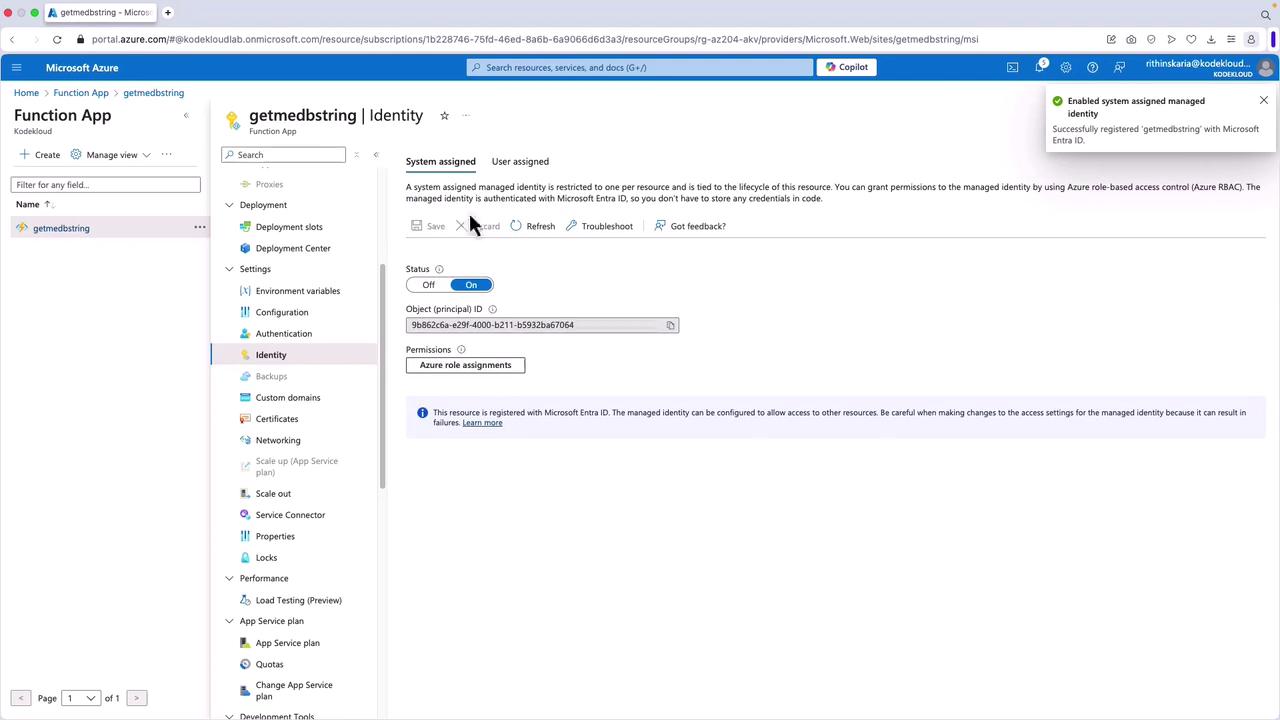The width and height of the screenshot is (1280, 720).
Task: Favorite getmedbstring with the star icon
Action: tap(444, 115)
